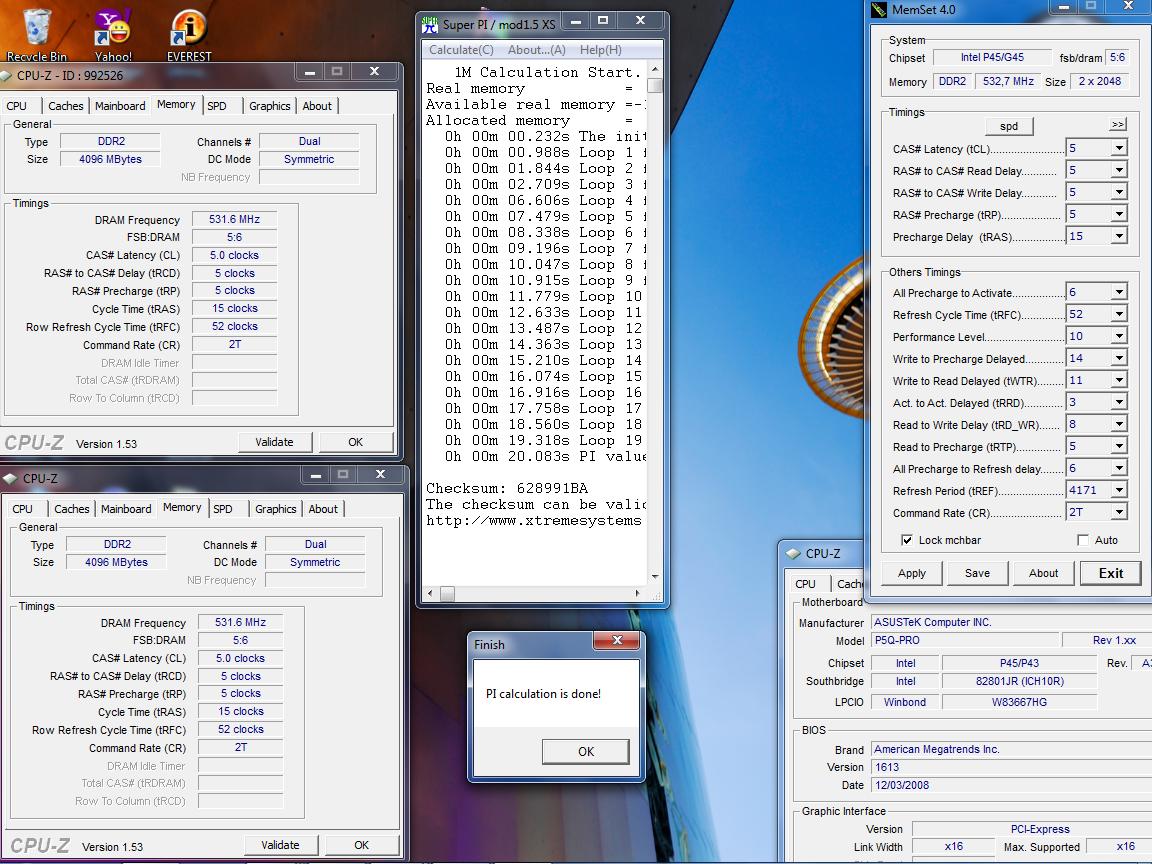1152x864 pixels.
Task: Click the MemSet 4.0 title bar icon
Action: [879, 10]
